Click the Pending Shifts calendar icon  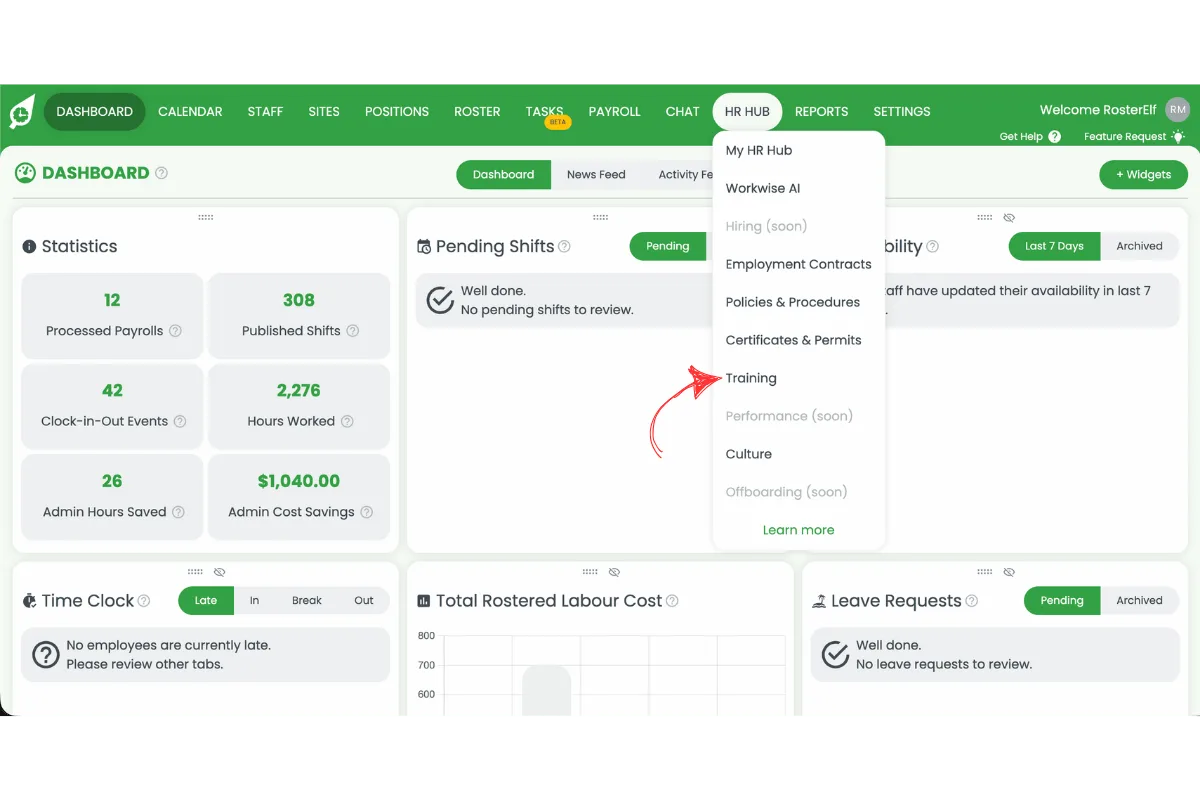click(x=424, y=246)
